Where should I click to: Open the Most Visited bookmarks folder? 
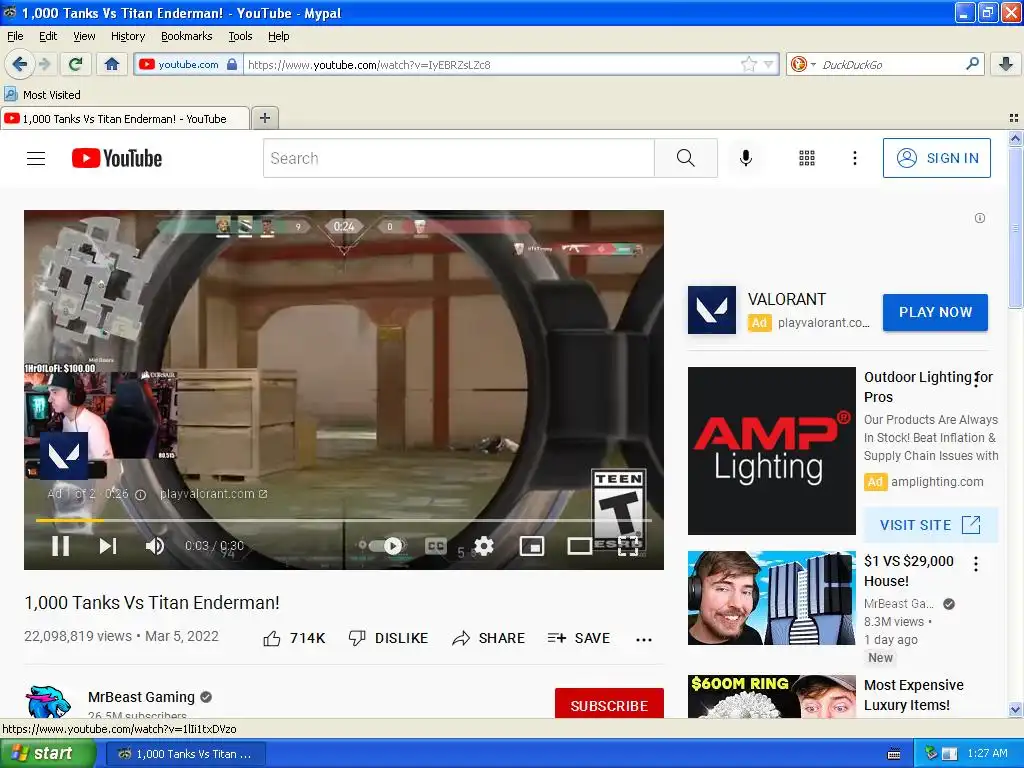click(43, 95)
